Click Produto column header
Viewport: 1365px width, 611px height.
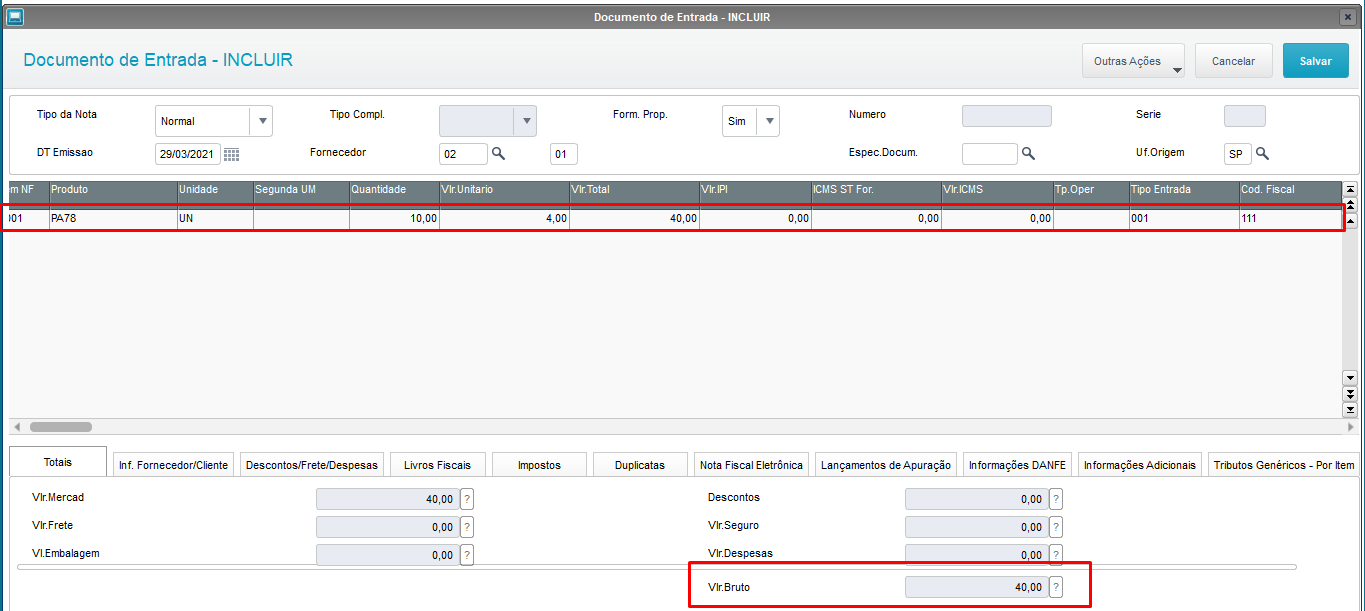point(113,189)
